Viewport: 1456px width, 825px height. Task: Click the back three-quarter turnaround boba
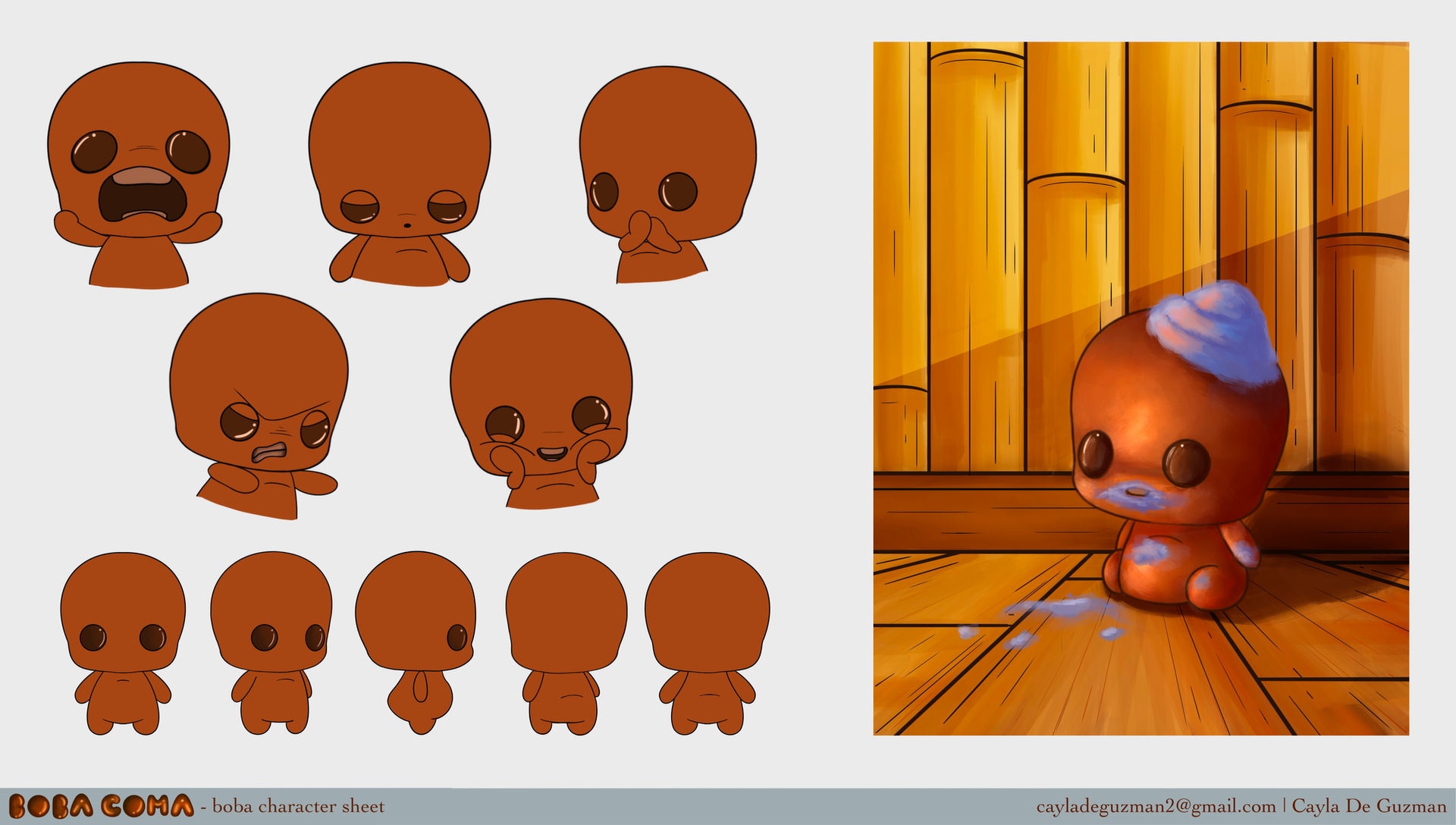pos(565,643)
